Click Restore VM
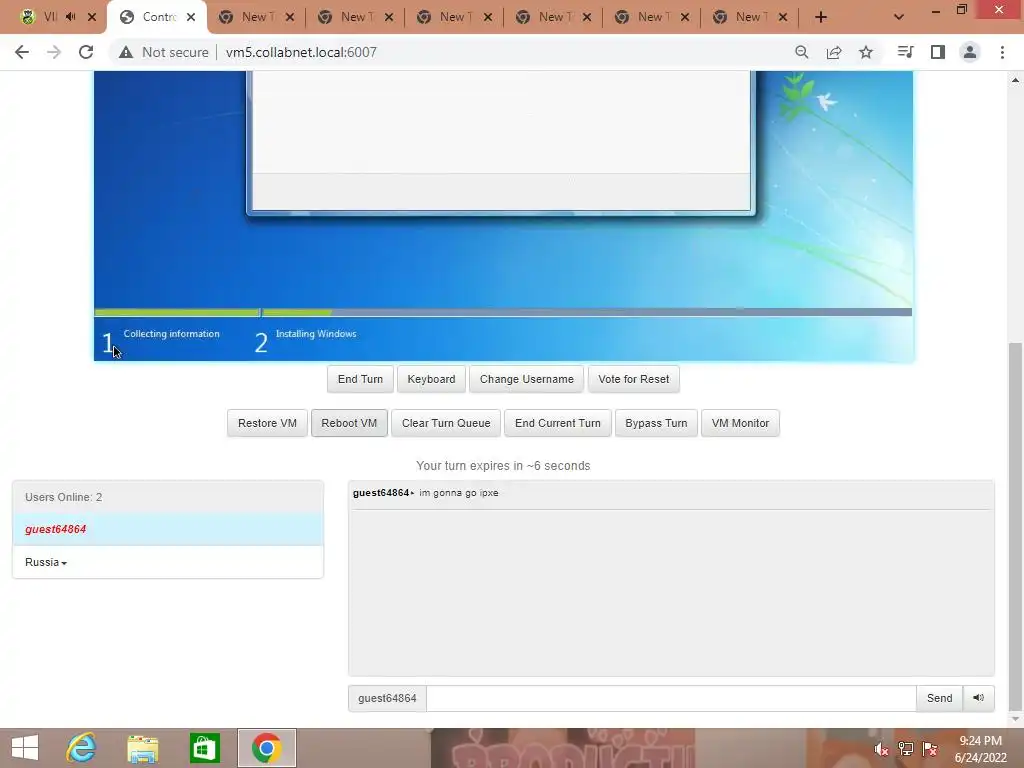1024x768 pixels. point(267,423)
